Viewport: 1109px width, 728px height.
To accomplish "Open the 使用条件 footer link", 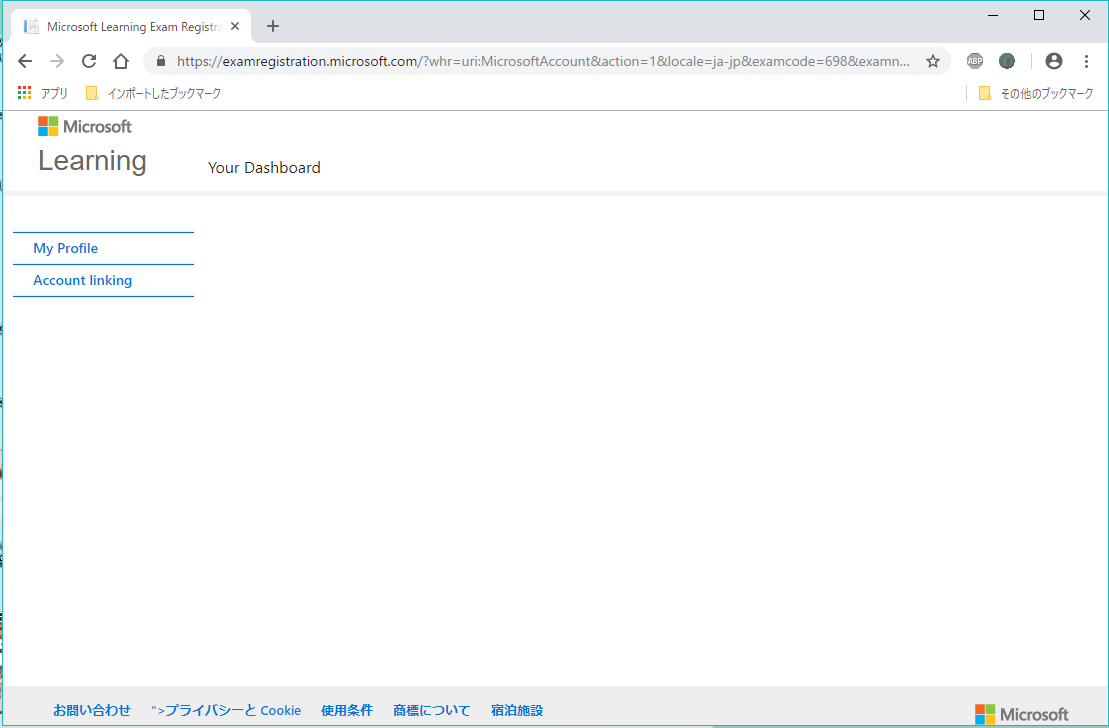I will click(x=347, y=710).
